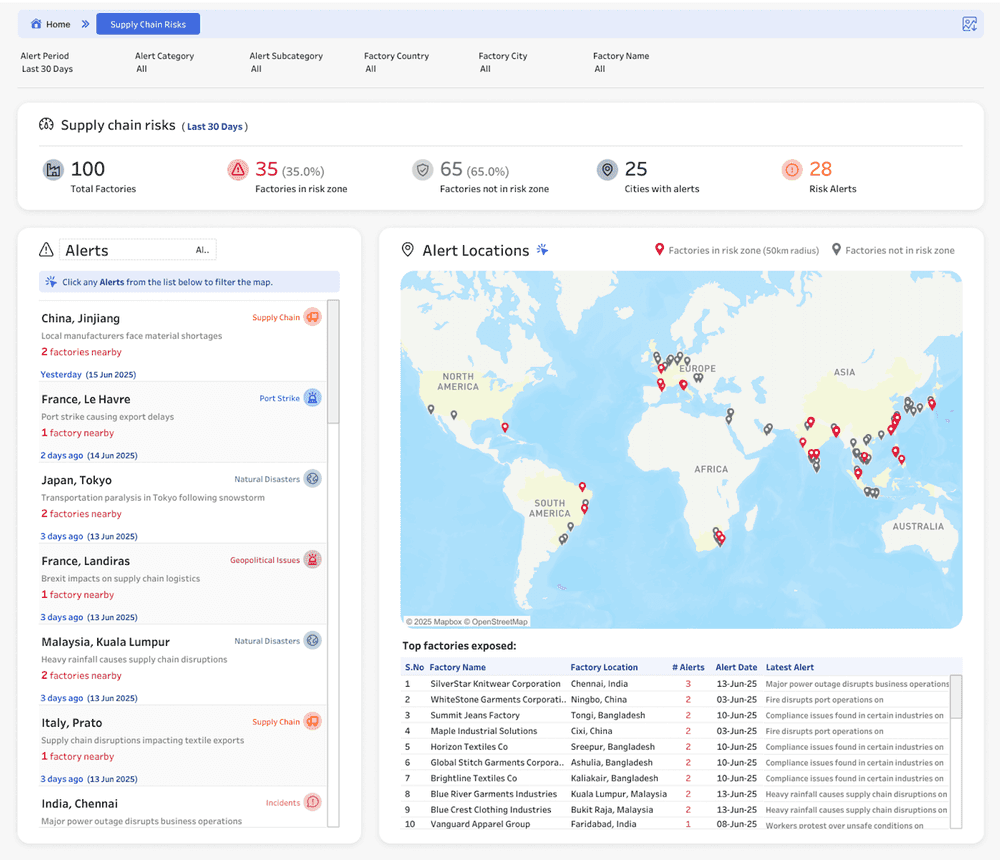1000x860 pixels.
Task: Click the Geopolitical Issues icon on Landiras alert
Action: pos(312,560)
